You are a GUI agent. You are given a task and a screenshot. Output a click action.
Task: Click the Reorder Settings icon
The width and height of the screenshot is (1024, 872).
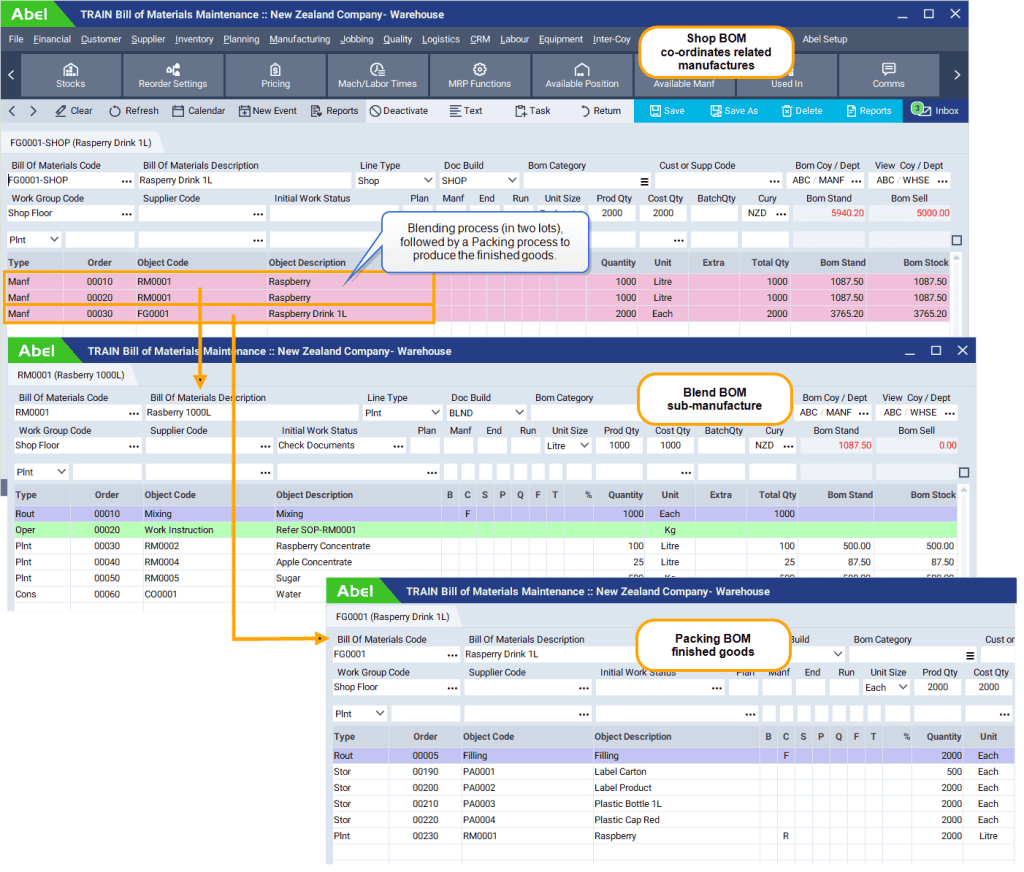(173, 75)
